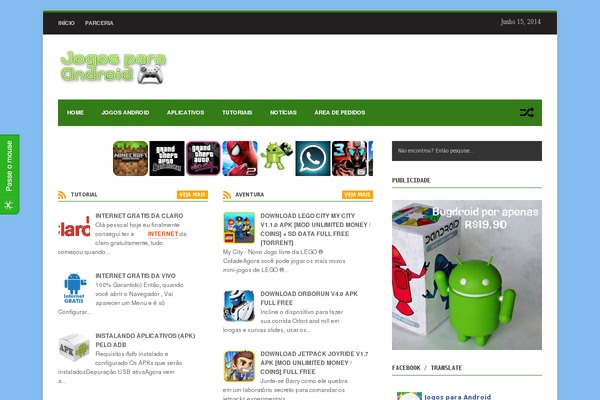The image size is (600, 400).
Task: Select the Tutoriais menu item
Action: click(x=237, y=113)
